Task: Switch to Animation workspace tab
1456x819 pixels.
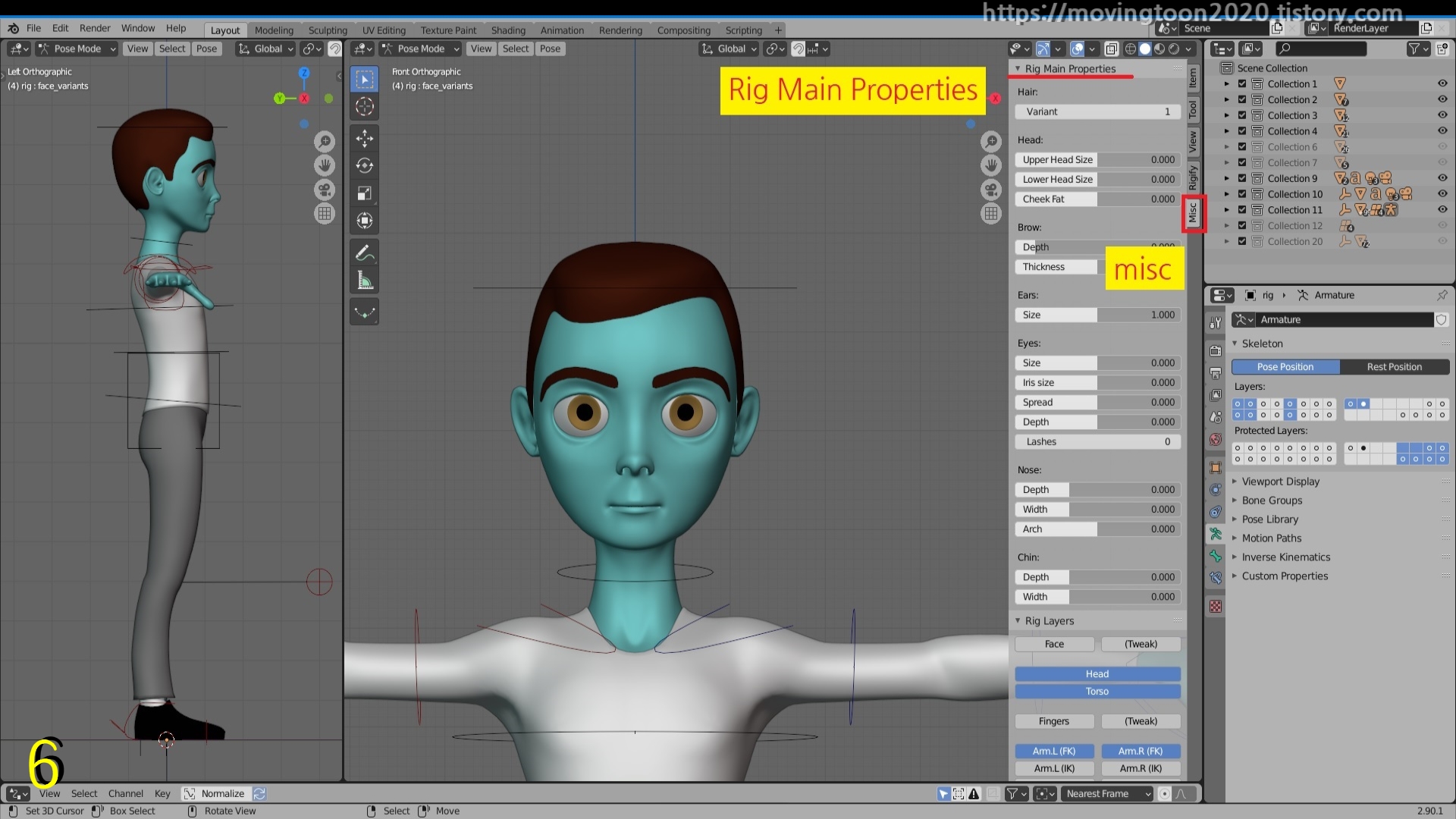Action: click(x=562, y=30)
